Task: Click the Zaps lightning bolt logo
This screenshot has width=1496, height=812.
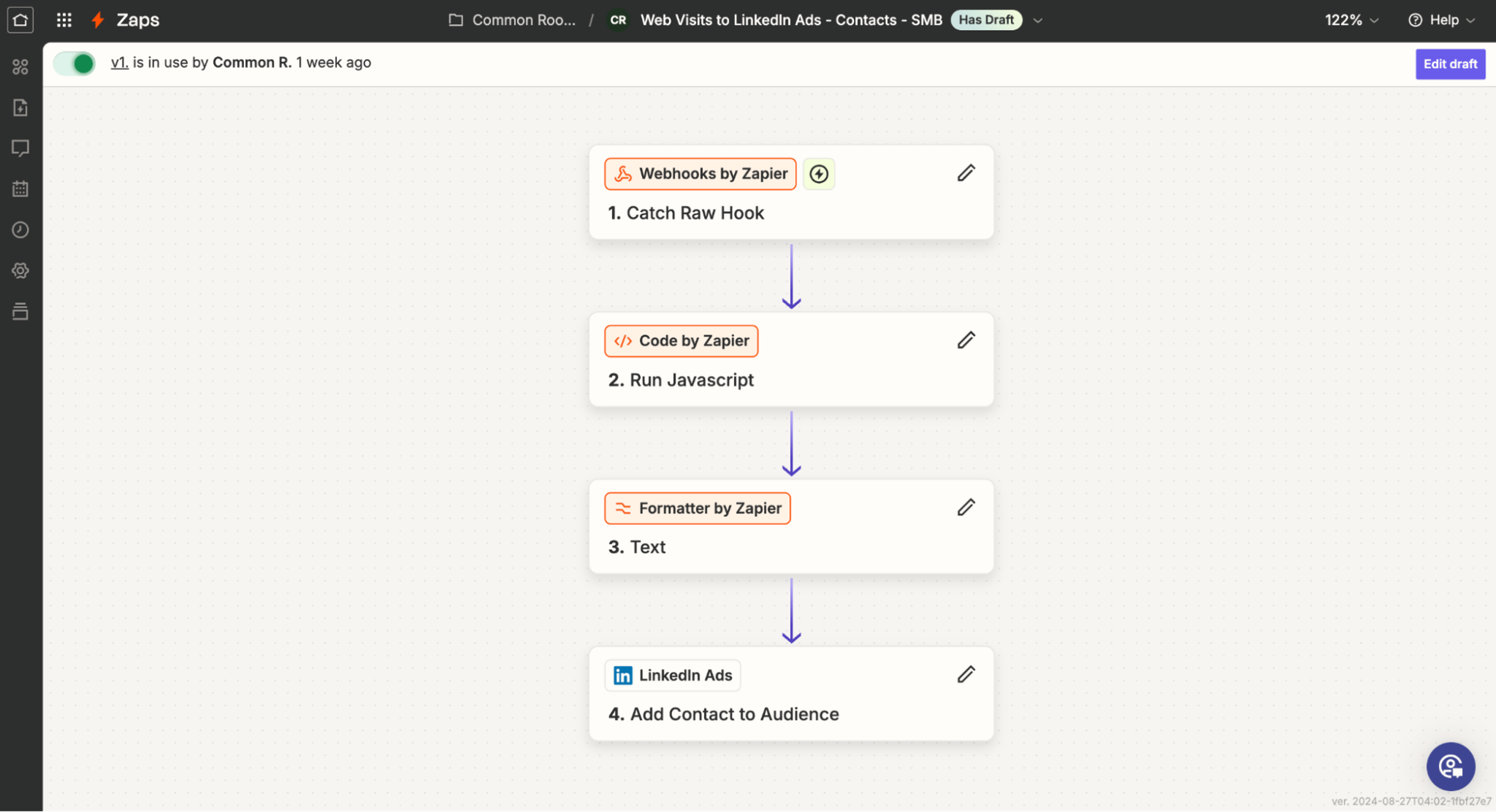Action: point(98,20)
